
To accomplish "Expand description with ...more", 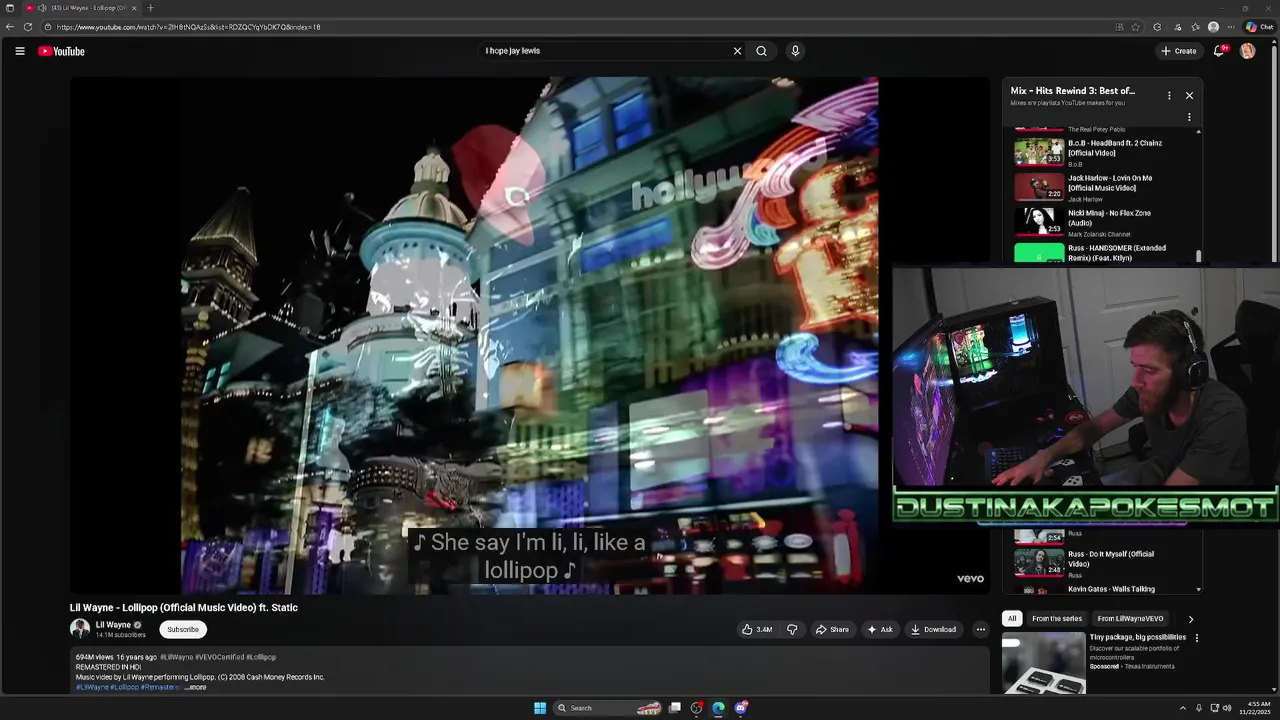I will [195, 687].
